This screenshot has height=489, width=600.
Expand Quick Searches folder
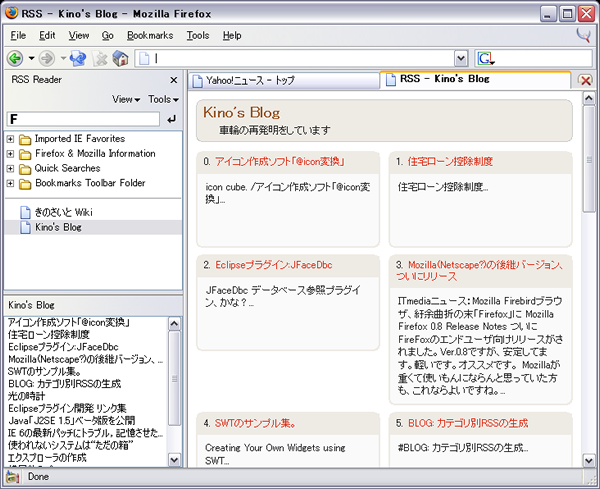point(10,169)
